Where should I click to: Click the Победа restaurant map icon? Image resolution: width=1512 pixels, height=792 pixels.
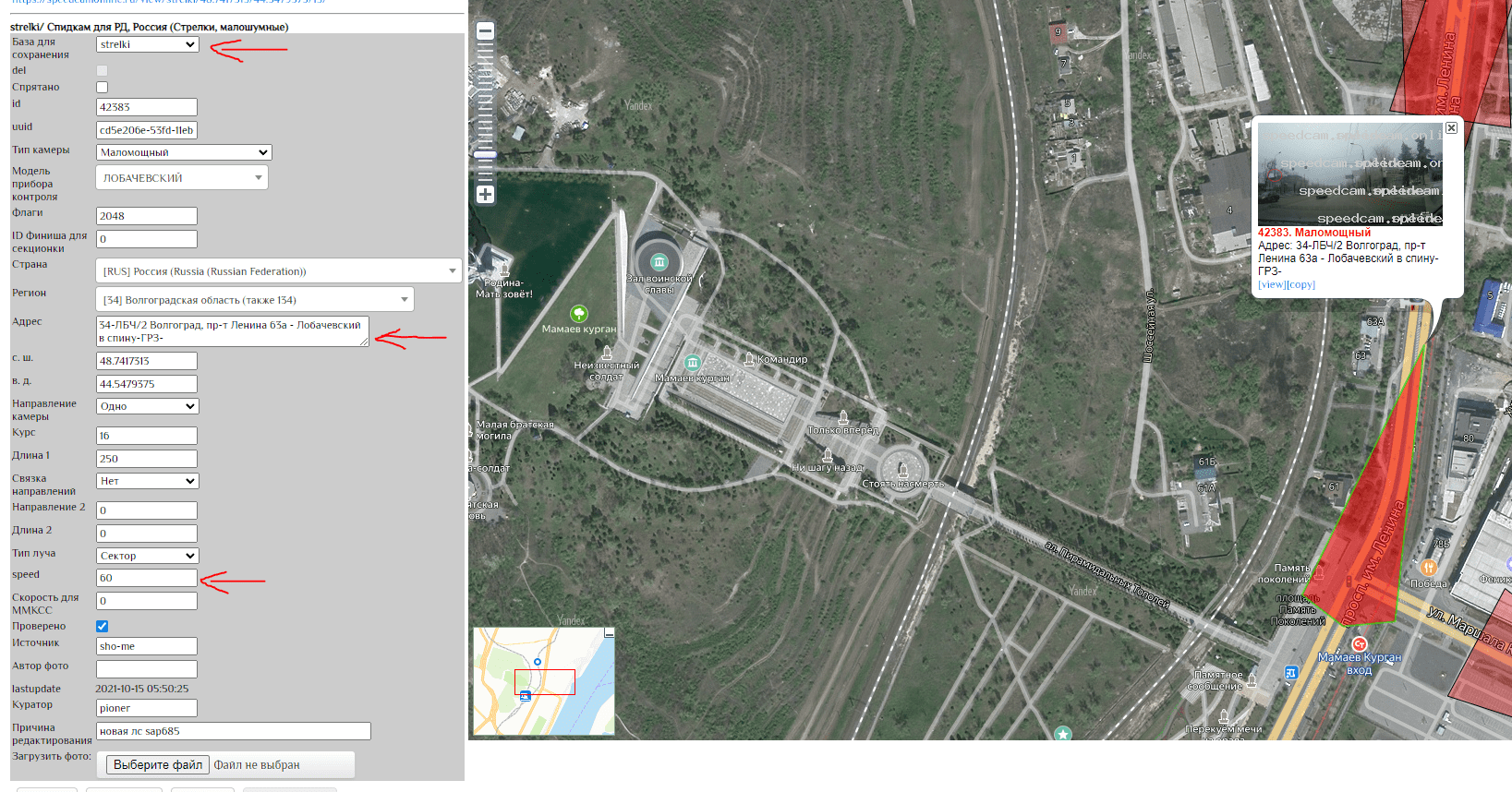[1429, 568]
